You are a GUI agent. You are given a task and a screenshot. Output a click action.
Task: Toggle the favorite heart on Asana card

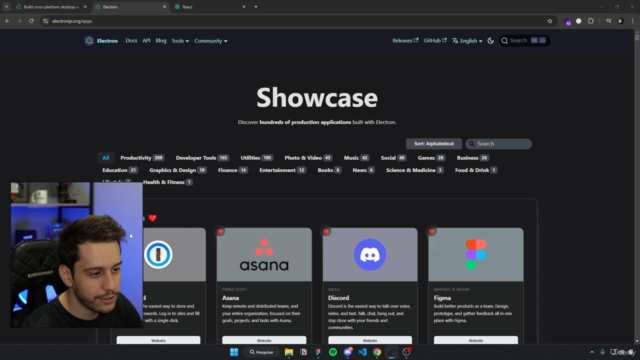click(220, 231)
